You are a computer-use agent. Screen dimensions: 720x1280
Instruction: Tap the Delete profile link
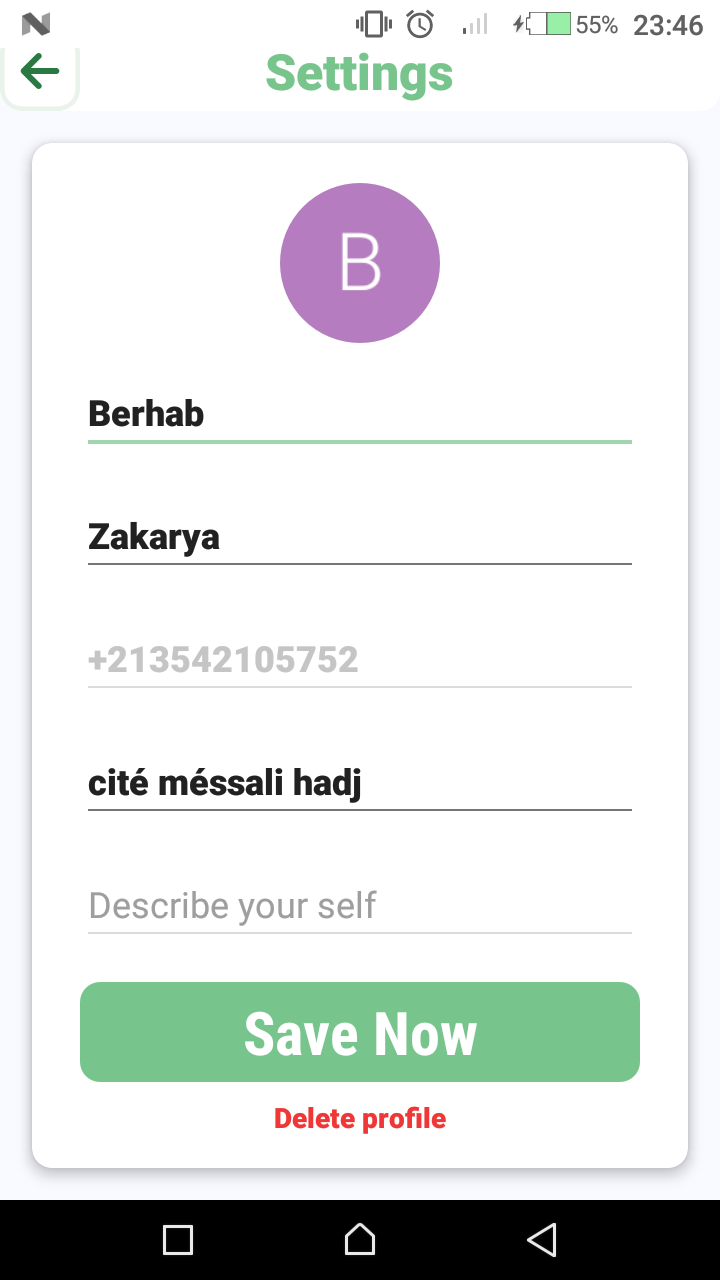[x=360, y=1118]
